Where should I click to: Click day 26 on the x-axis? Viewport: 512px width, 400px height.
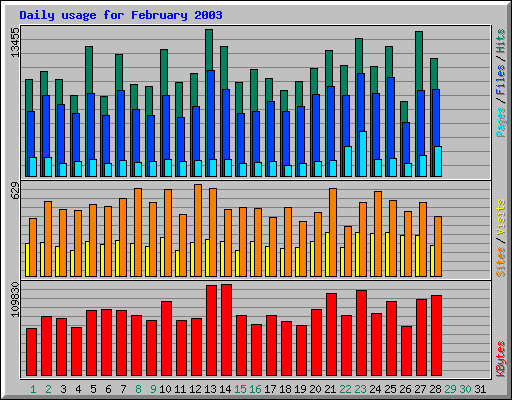coord(405,389)
